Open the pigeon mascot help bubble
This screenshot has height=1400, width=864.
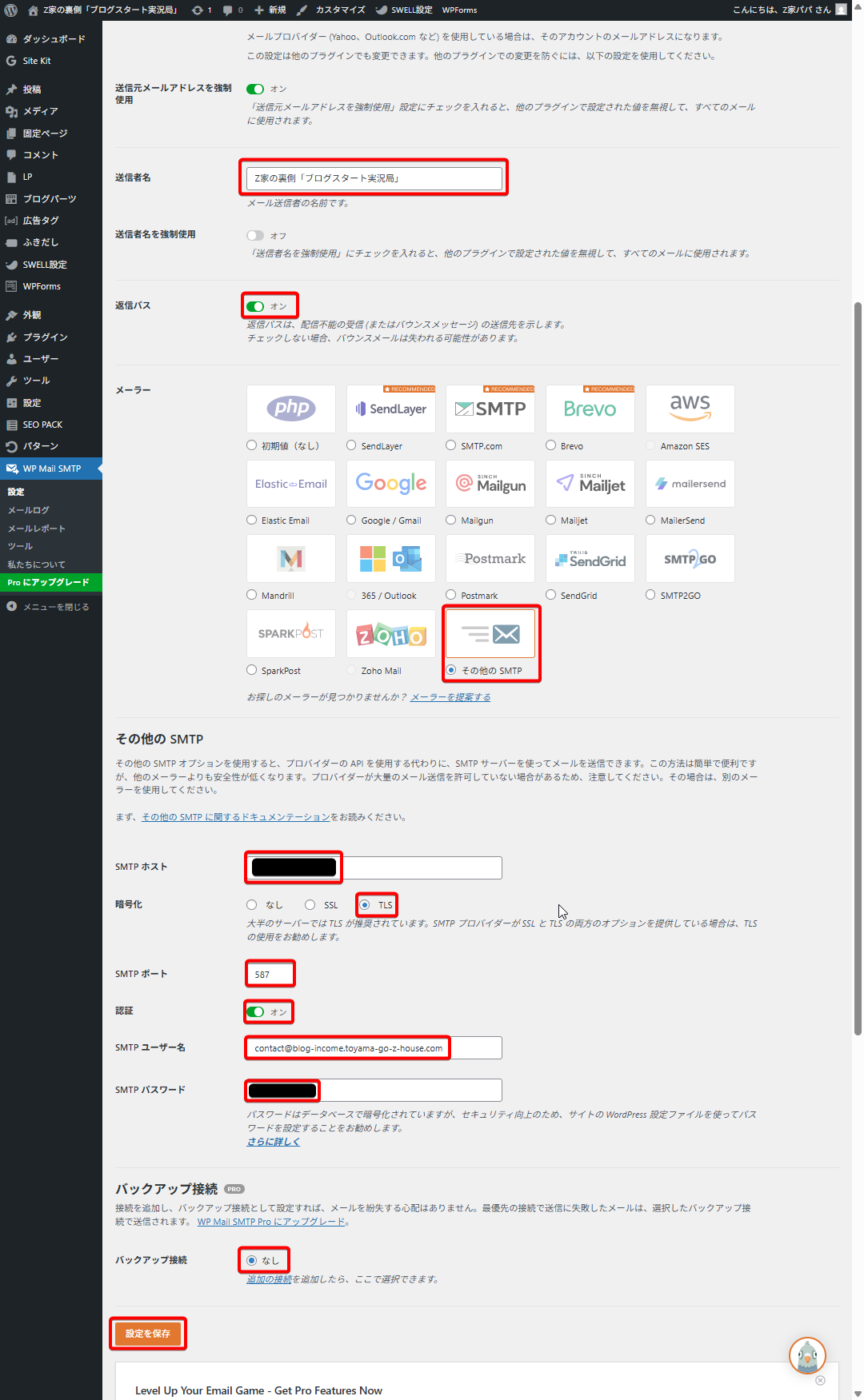(x=806, y=1355)
